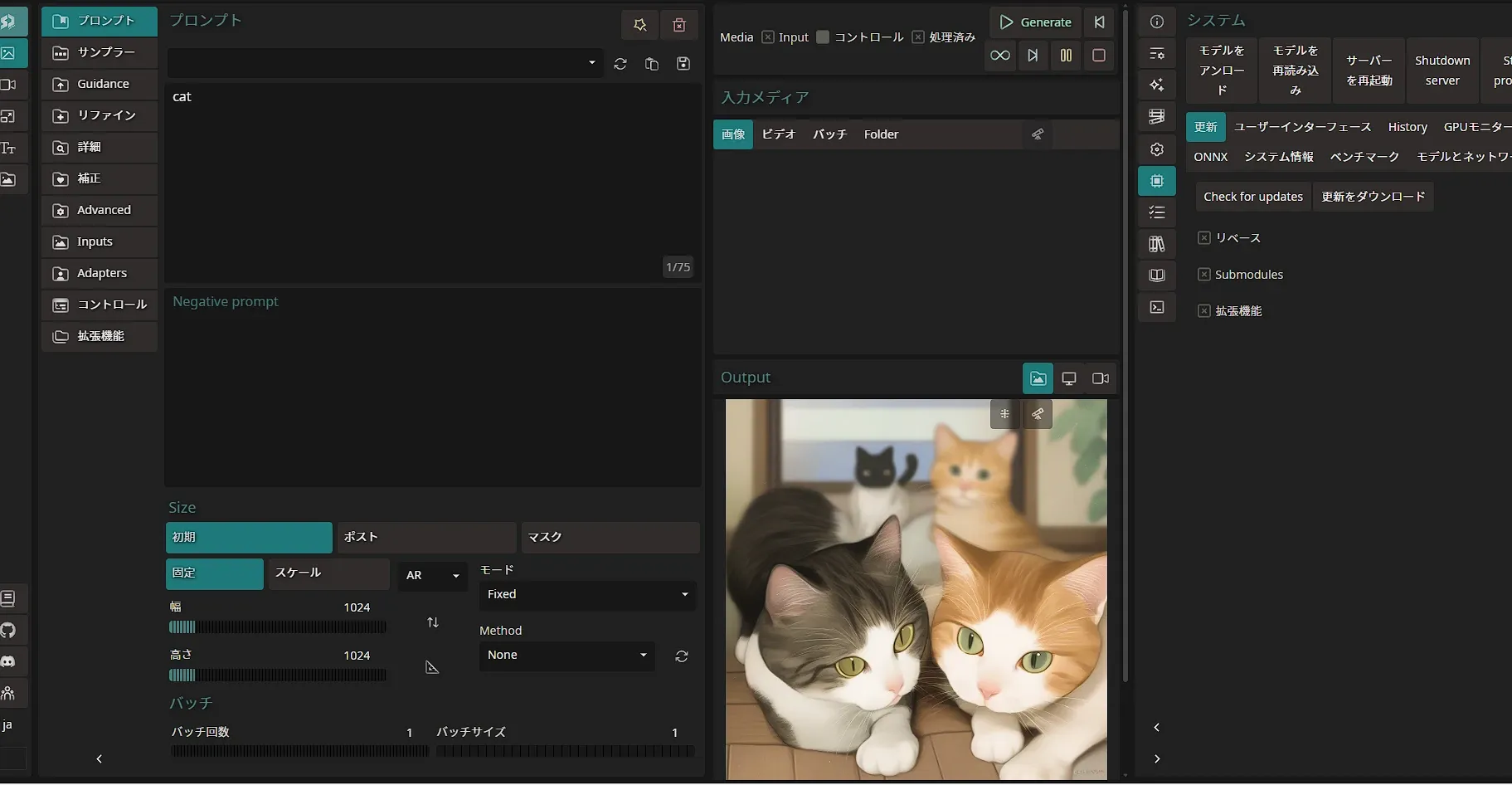Toggle the Submodules checkbox
1512x785 pixels.
pyautogui.click(x=1204, y=275)
